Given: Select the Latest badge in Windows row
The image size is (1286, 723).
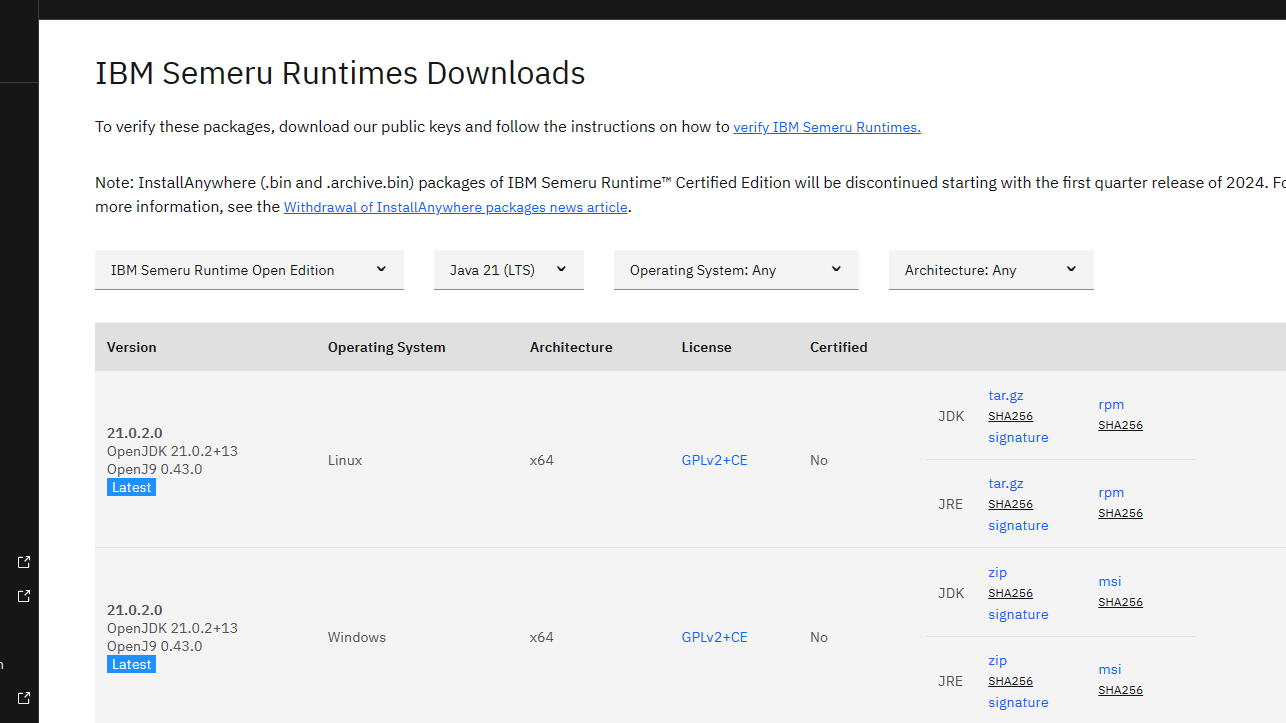Looking at the screenshot, I should click(132, 664).
